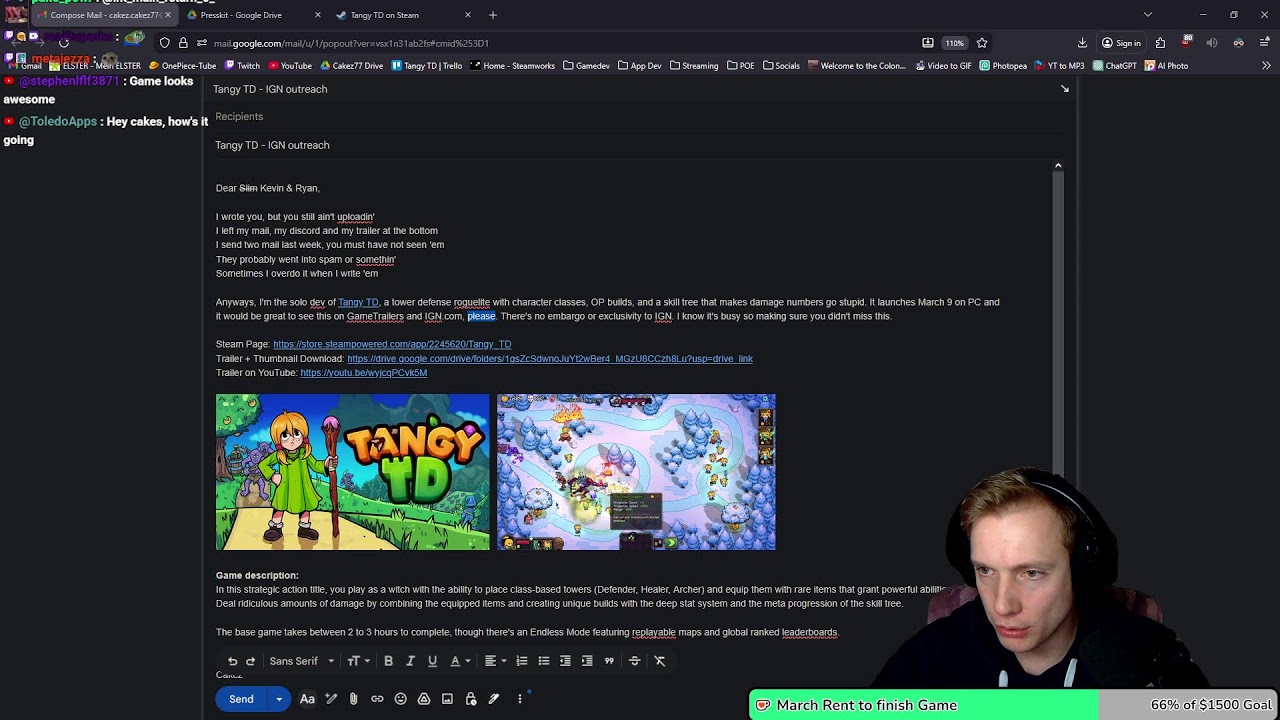Click the browser address bar URL
This screenshot has height=720, width=1280.
[351, 43]
